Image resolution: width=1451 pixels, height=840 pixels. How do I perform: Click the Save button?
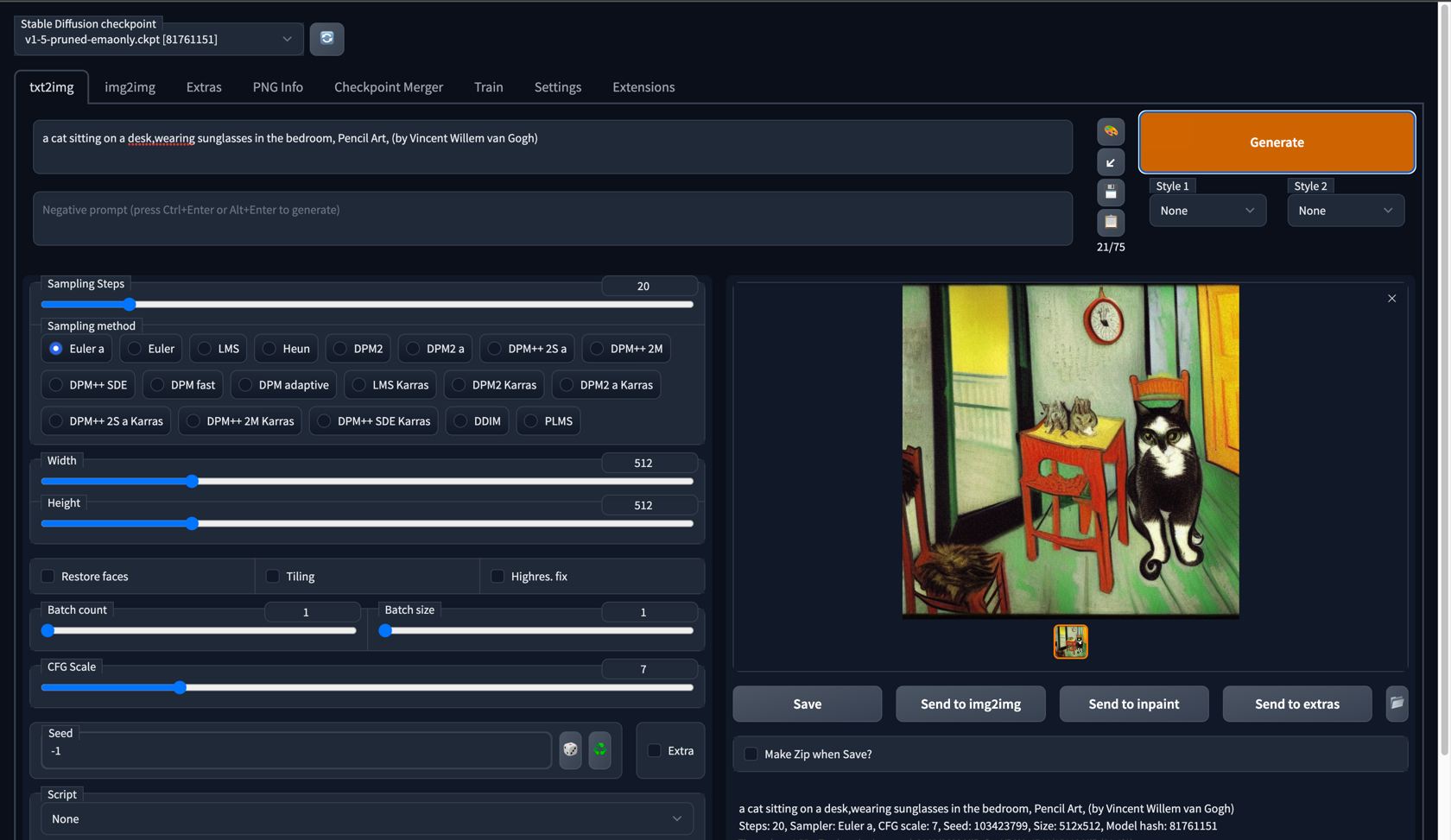point(808,704)
